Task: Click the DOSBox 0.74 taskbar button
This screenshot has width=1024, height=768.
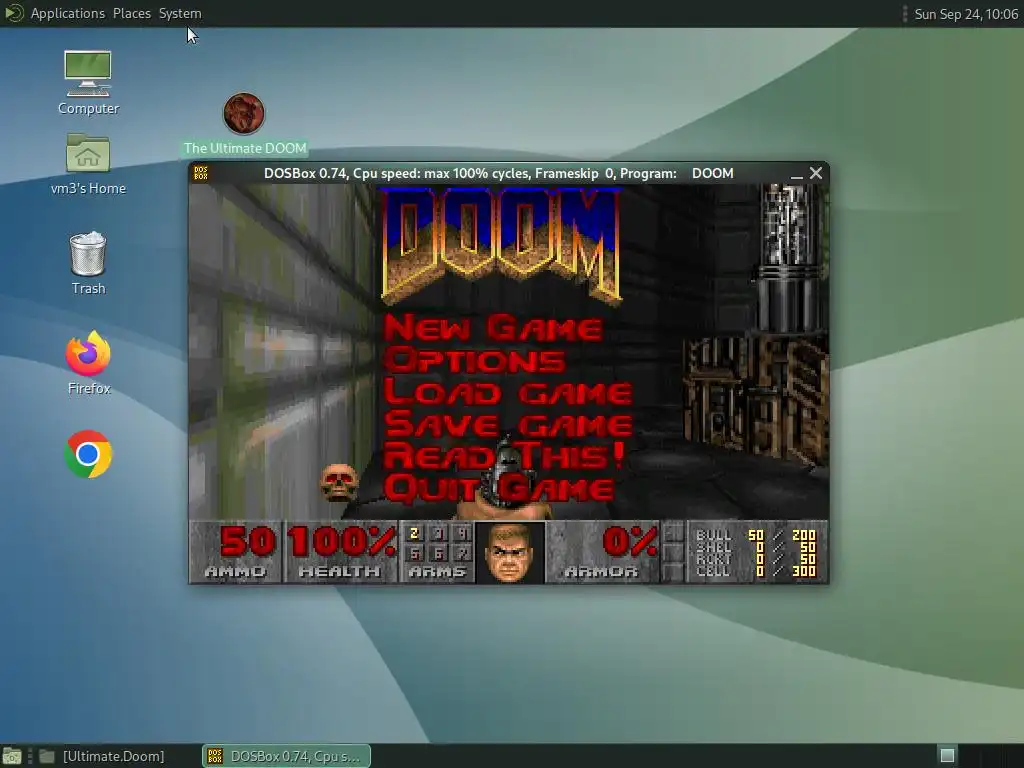Action: point(286,756)
